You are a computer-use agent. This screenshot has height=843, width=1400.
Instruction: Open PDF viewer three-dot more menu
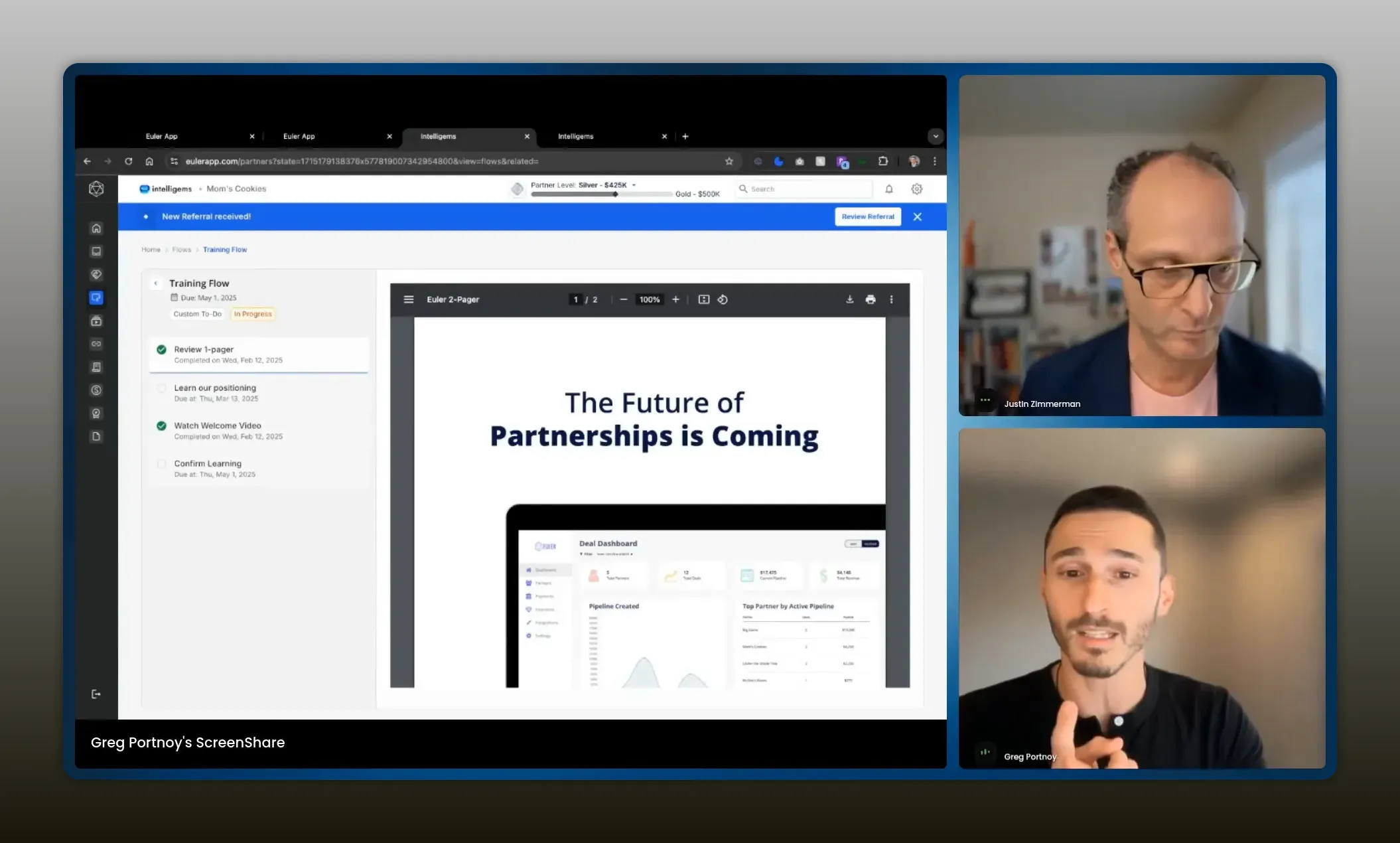pos(891,299)
